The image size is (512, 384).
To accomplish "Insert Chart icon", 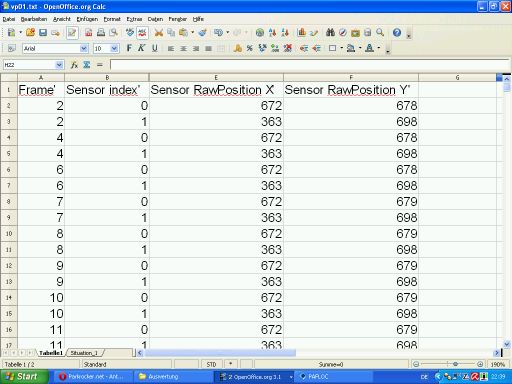I will (x=301, y=32).
